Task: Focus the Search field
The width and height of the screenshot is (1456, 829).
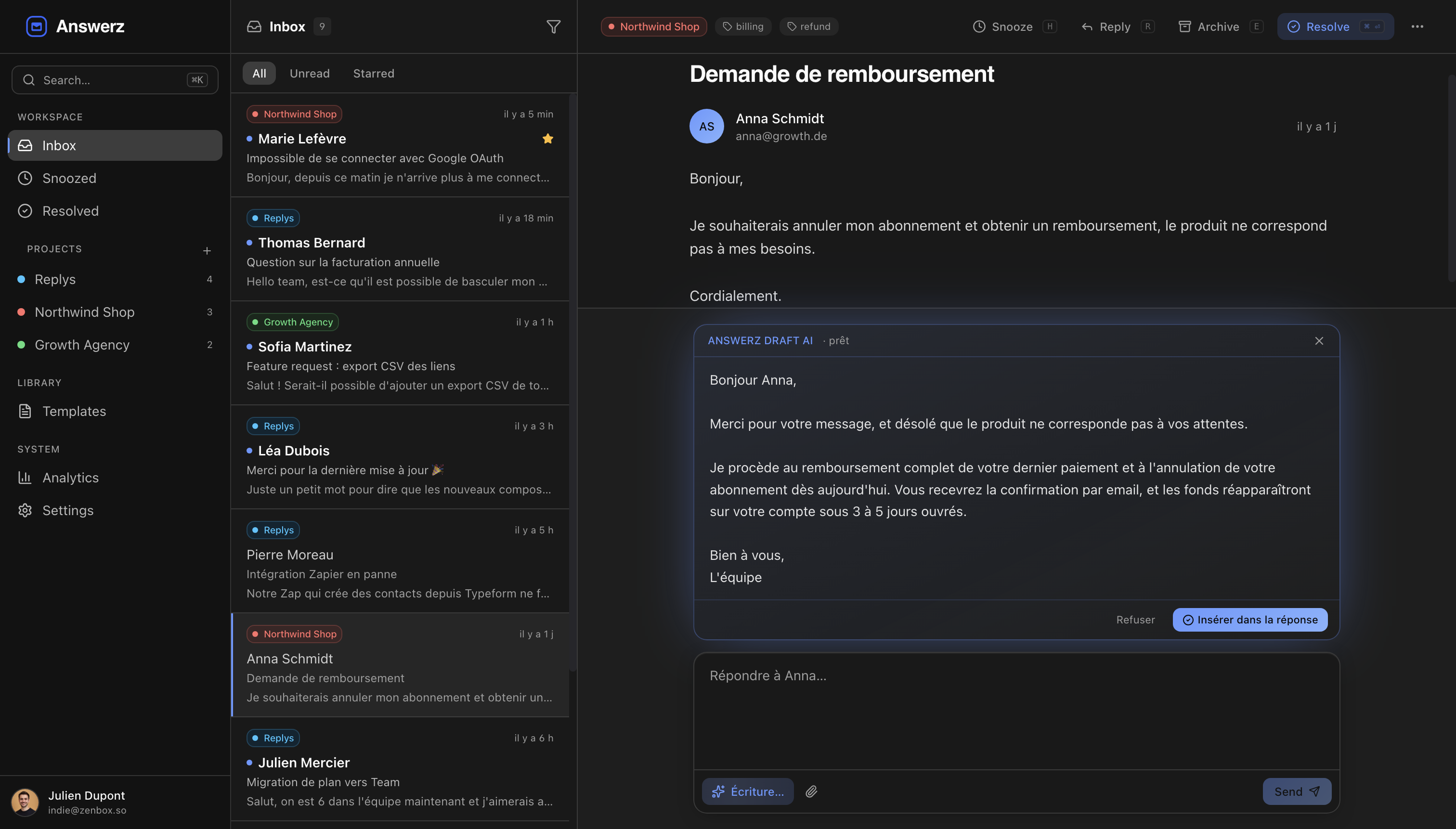Action: pyautogui.click(x=115, y=80)
